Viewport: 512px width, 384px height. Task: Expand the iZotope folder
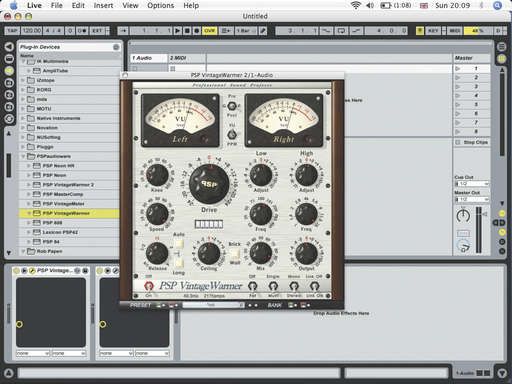click(23, 80)
